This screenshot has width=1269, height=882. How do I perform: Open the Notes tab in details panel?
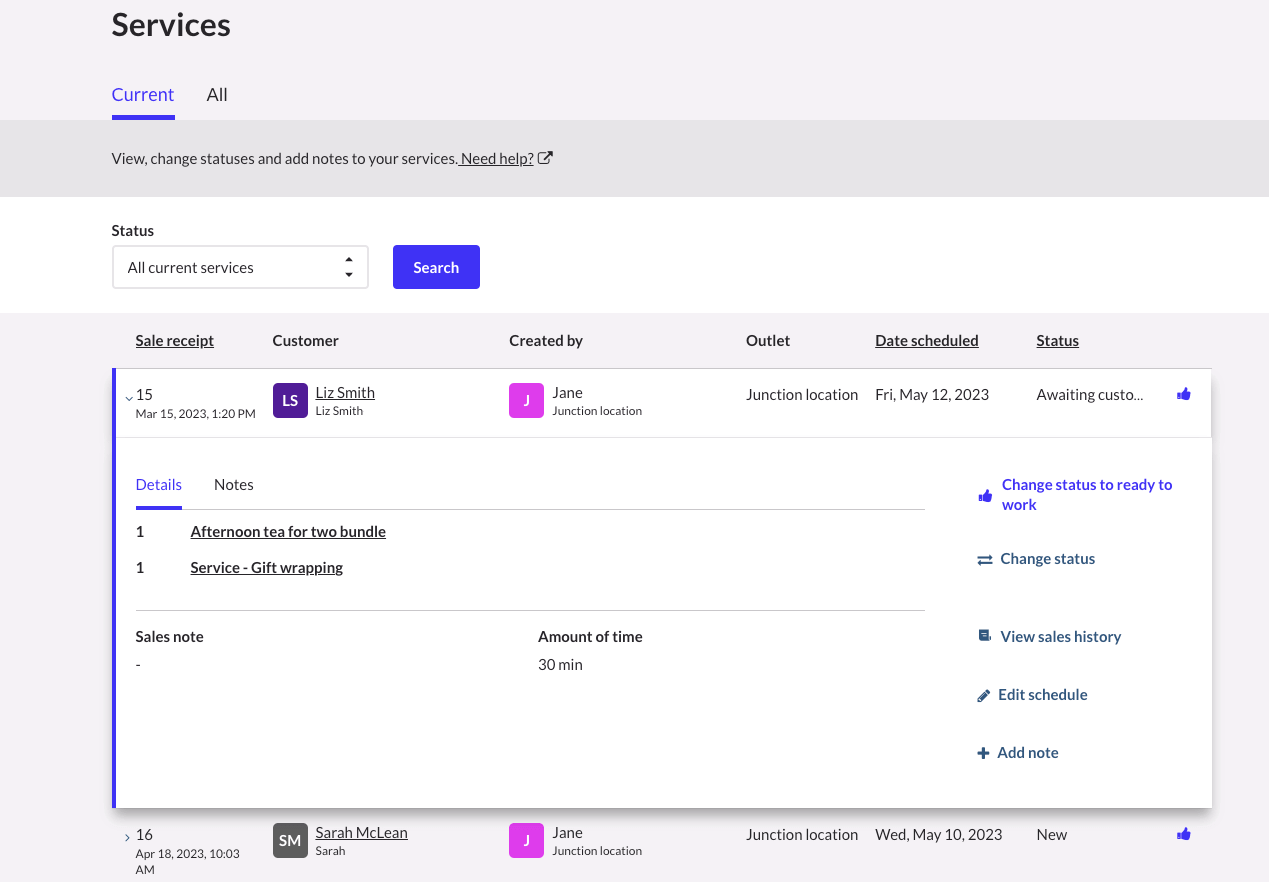coord(233,485)
